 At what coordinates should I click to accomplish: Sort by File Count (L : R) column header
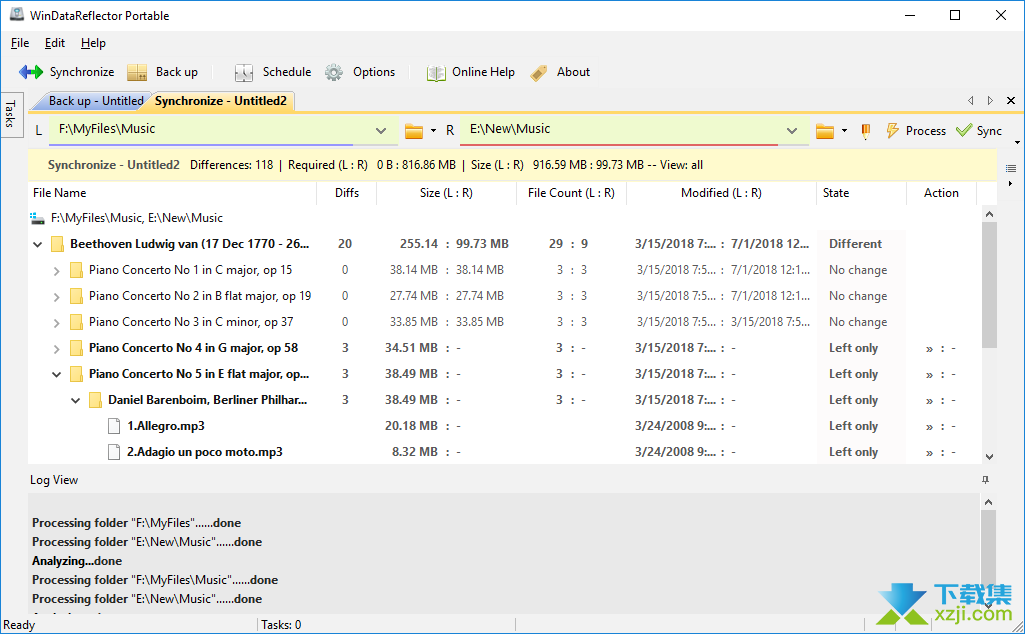(x=571, y=193)
